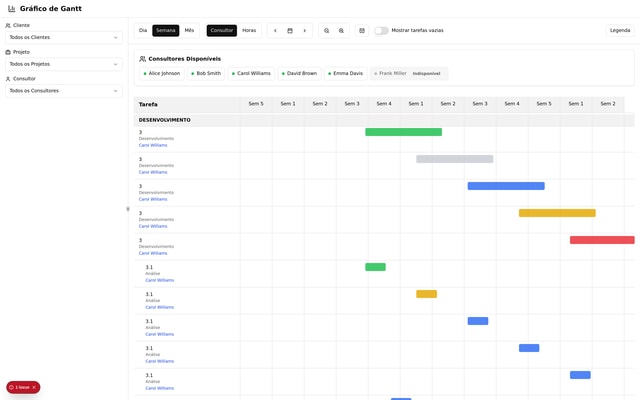Click the Consultores Disponíveis people icon
The height and width of the screenshot is (400, 640).
[142, 59]
